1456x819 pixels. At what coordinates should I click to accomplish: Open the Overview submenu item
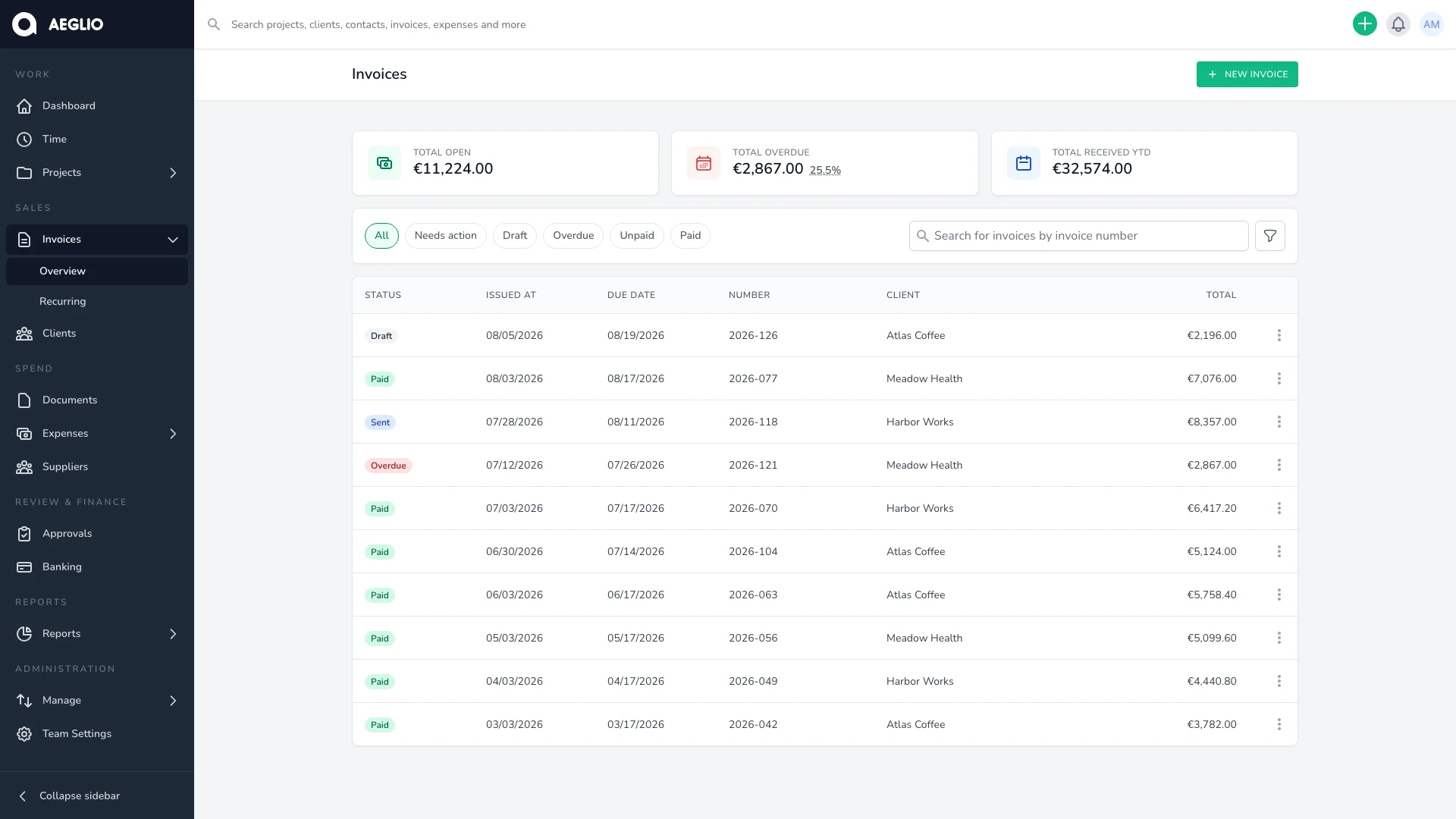pyautogui.click(x=97, y=271)
